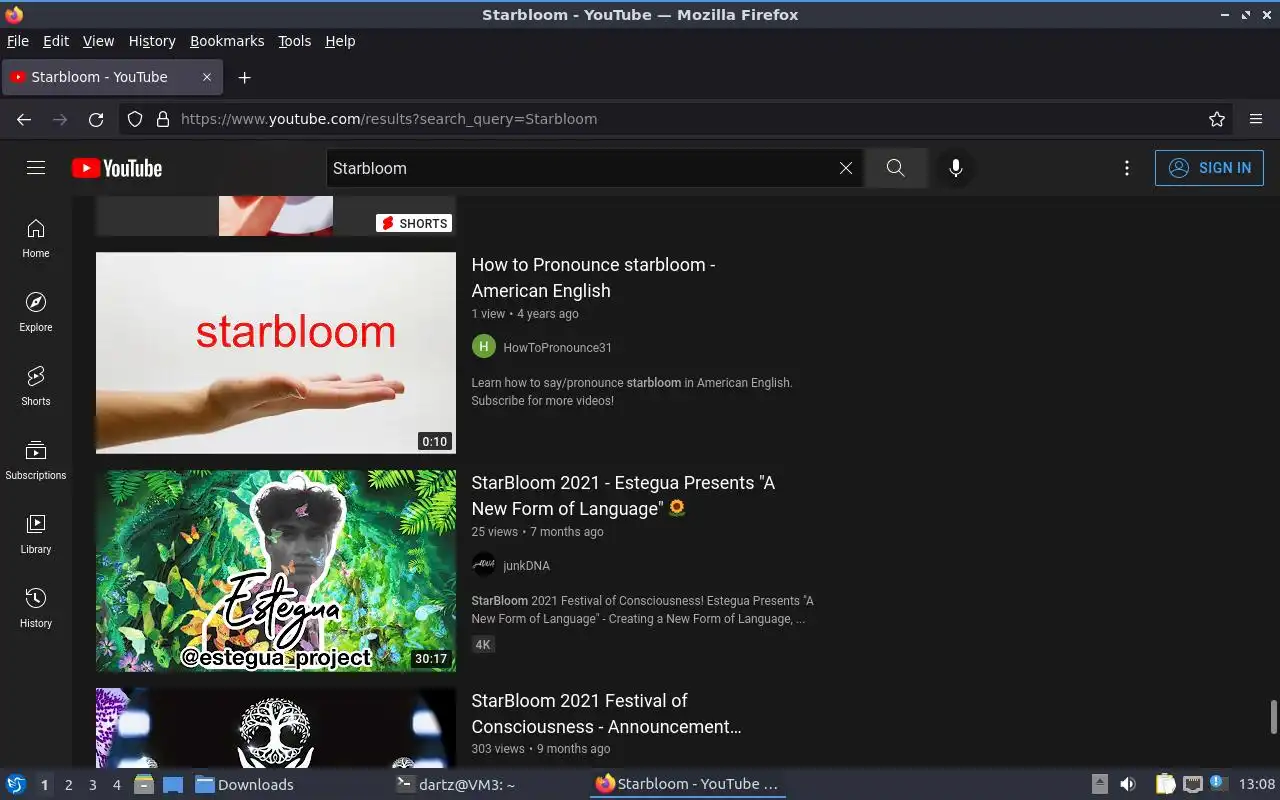The height and width of the screenshot is (800, 1280).
Task: Open the View menu
Action: tap(98, 41)
